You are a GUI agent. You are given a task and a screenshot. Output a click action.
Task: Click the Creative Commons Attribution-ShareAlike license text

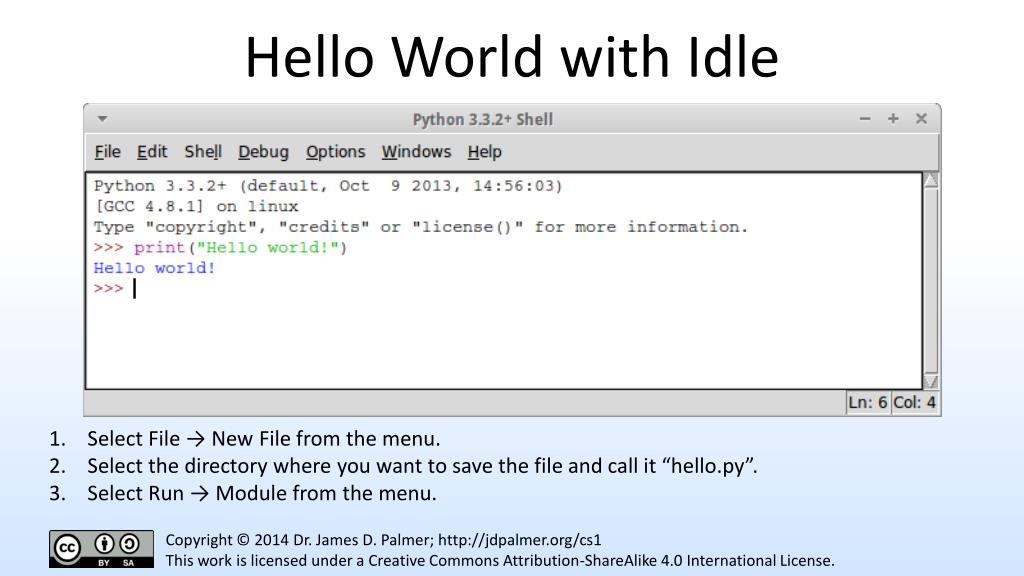tap(500, 560)
